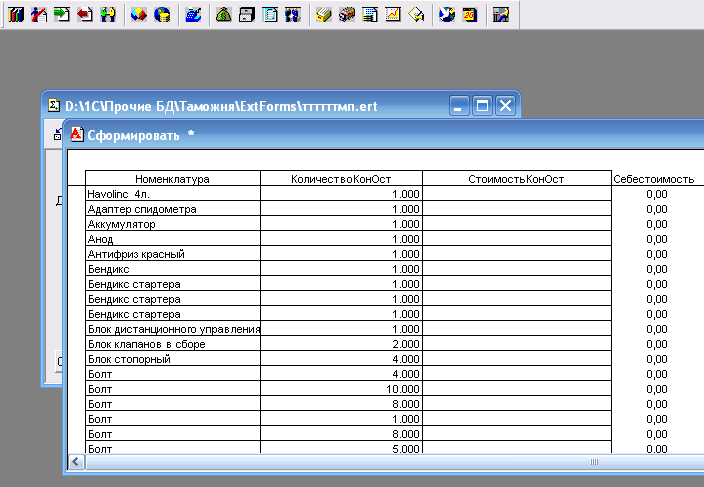This screenshot has height=487, width=704.
Task: Open the globe with coins icon
Action: coord(162,15)
